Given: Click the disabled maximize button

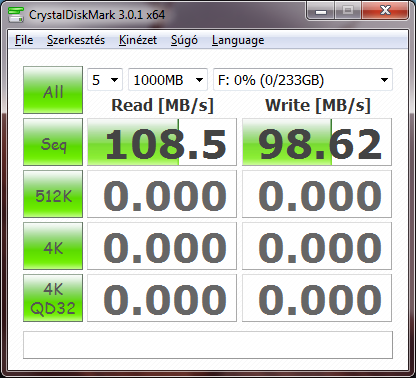Looking at the screenshot, I should click(348, 11).
